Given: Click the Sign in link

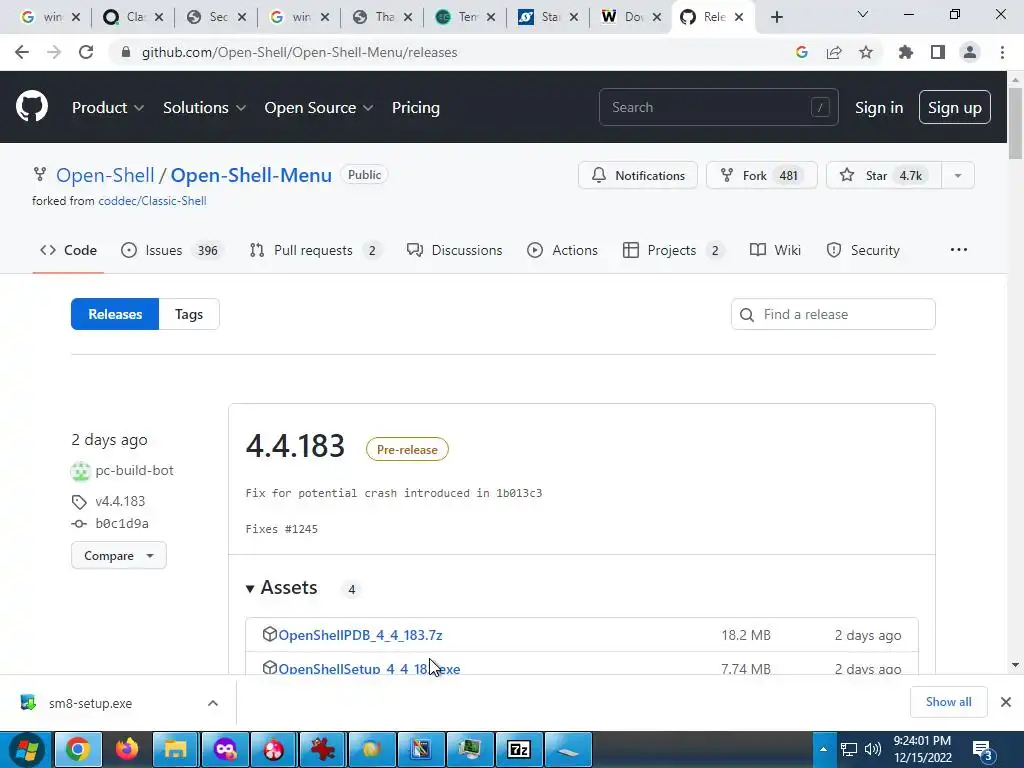Looking at the screenshot, I should 879,108.
